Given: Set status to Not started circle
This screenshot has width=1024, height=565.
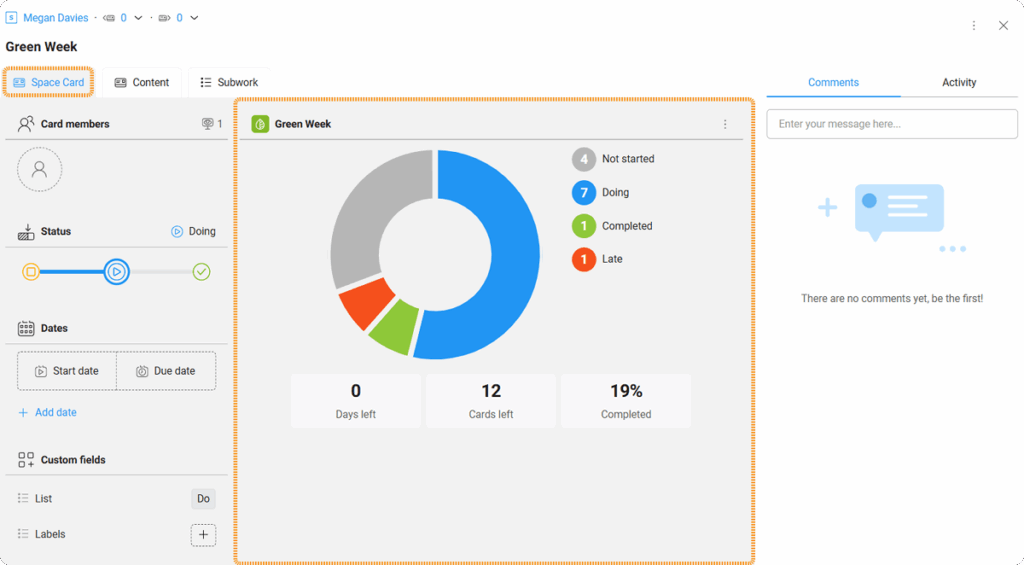Looking at the screenshot, I should [x=31, y=272].
